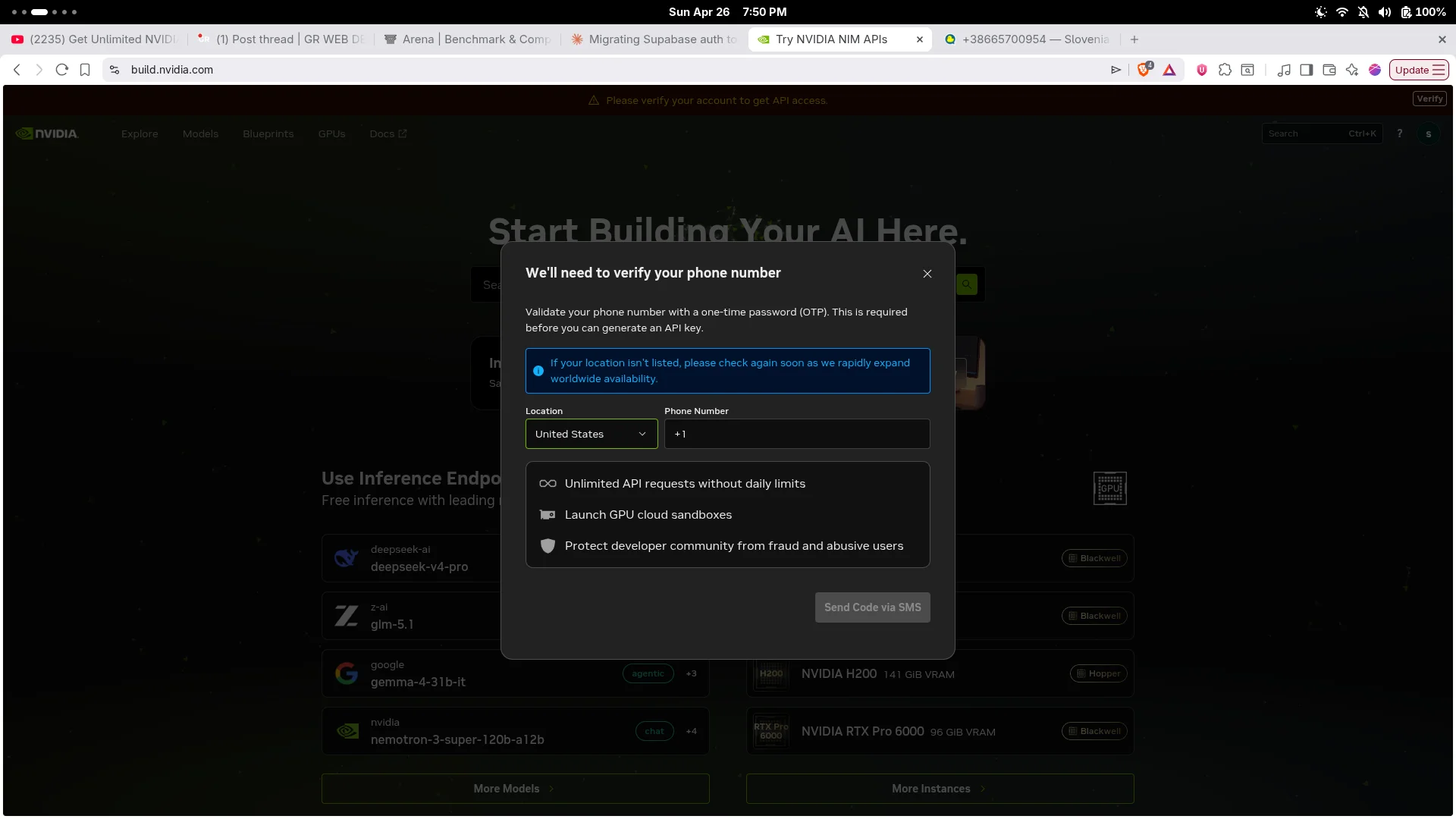
Task: Close the Try NVIDIA NIM APIs tab
Action: coord(920,39)
